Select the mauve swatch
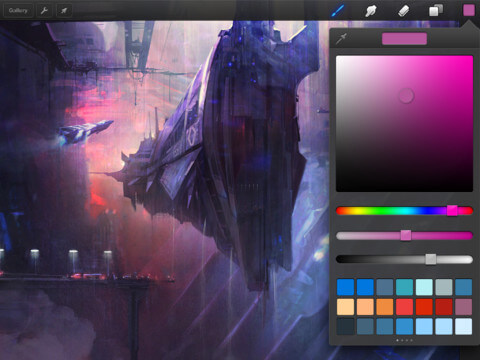480x360 pixels. [x=463, y=307]
